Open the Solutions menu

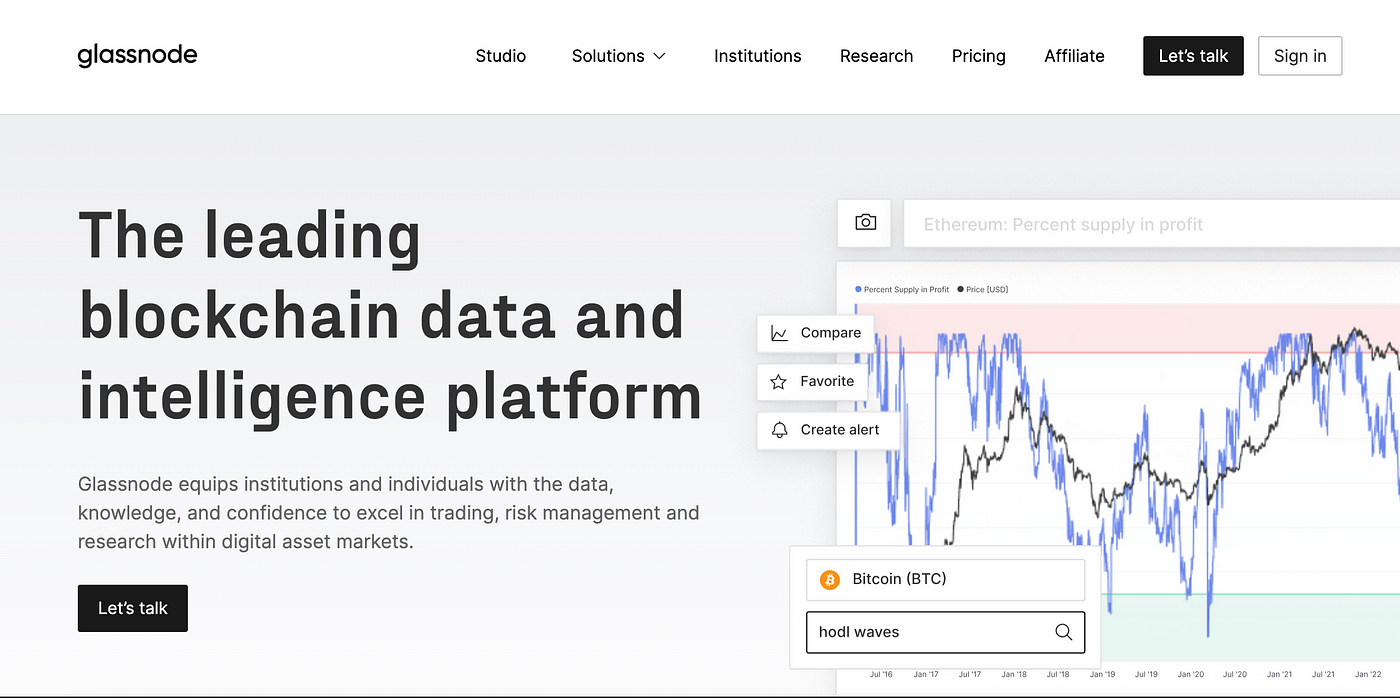[619, 56]
